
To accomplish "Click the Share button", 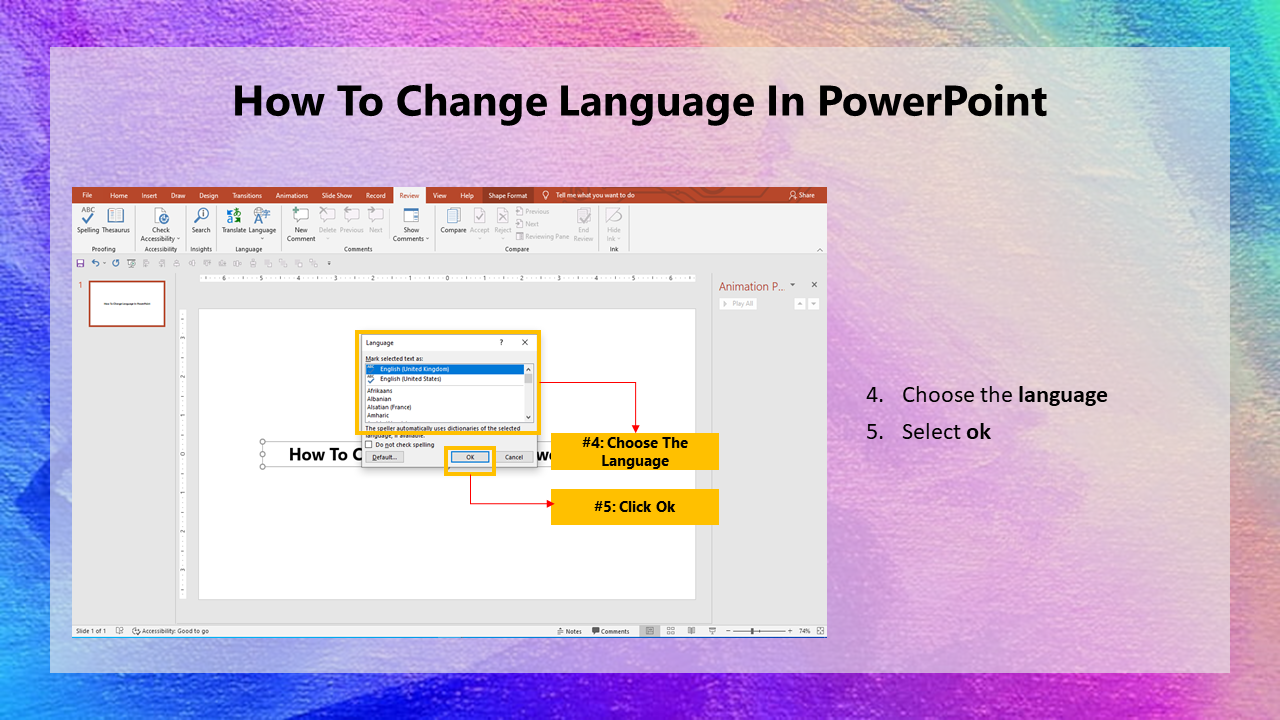I will point(802,195).
